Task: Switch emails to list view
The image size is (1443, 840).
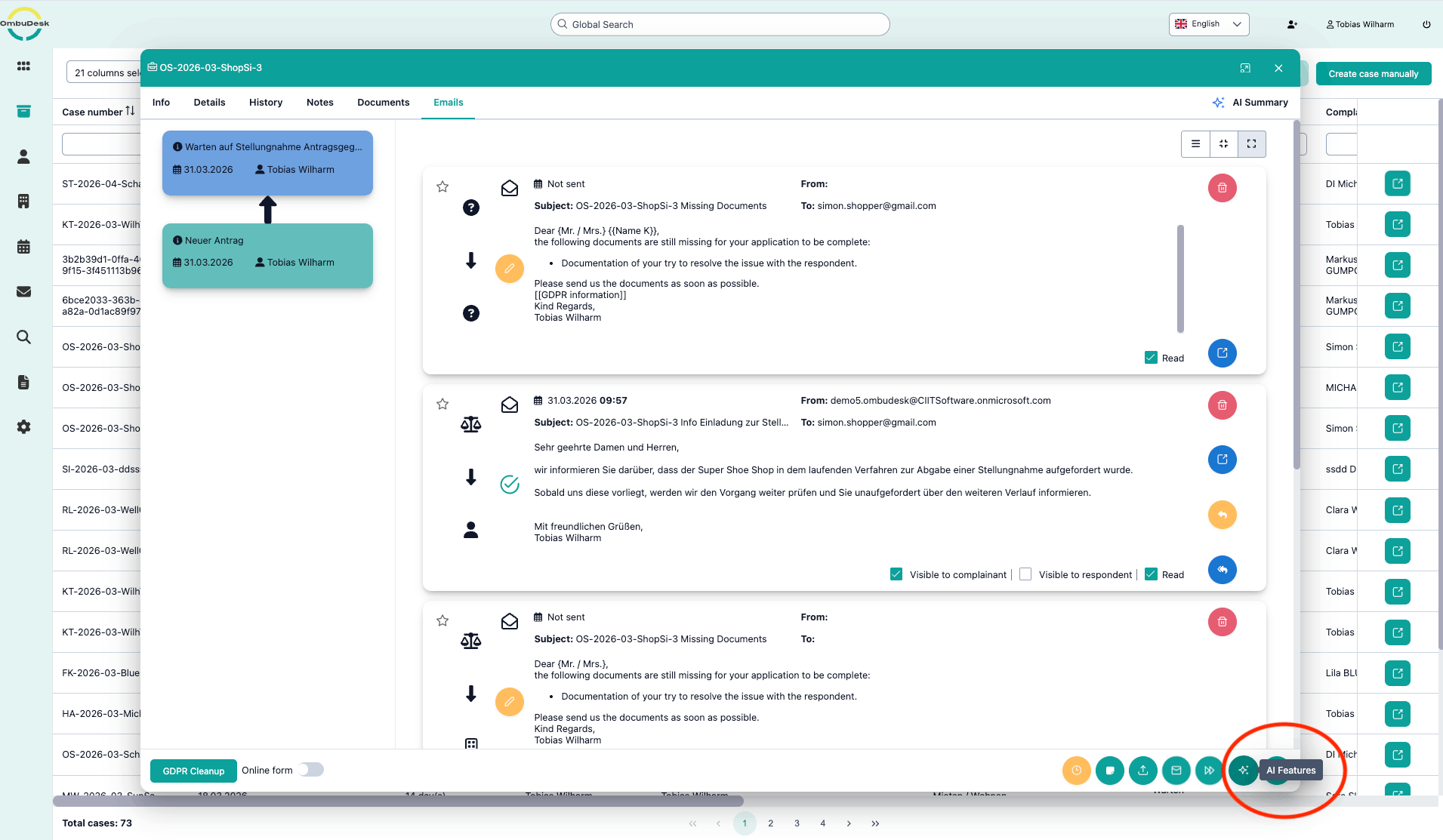Action: (x=1195, y=143)
